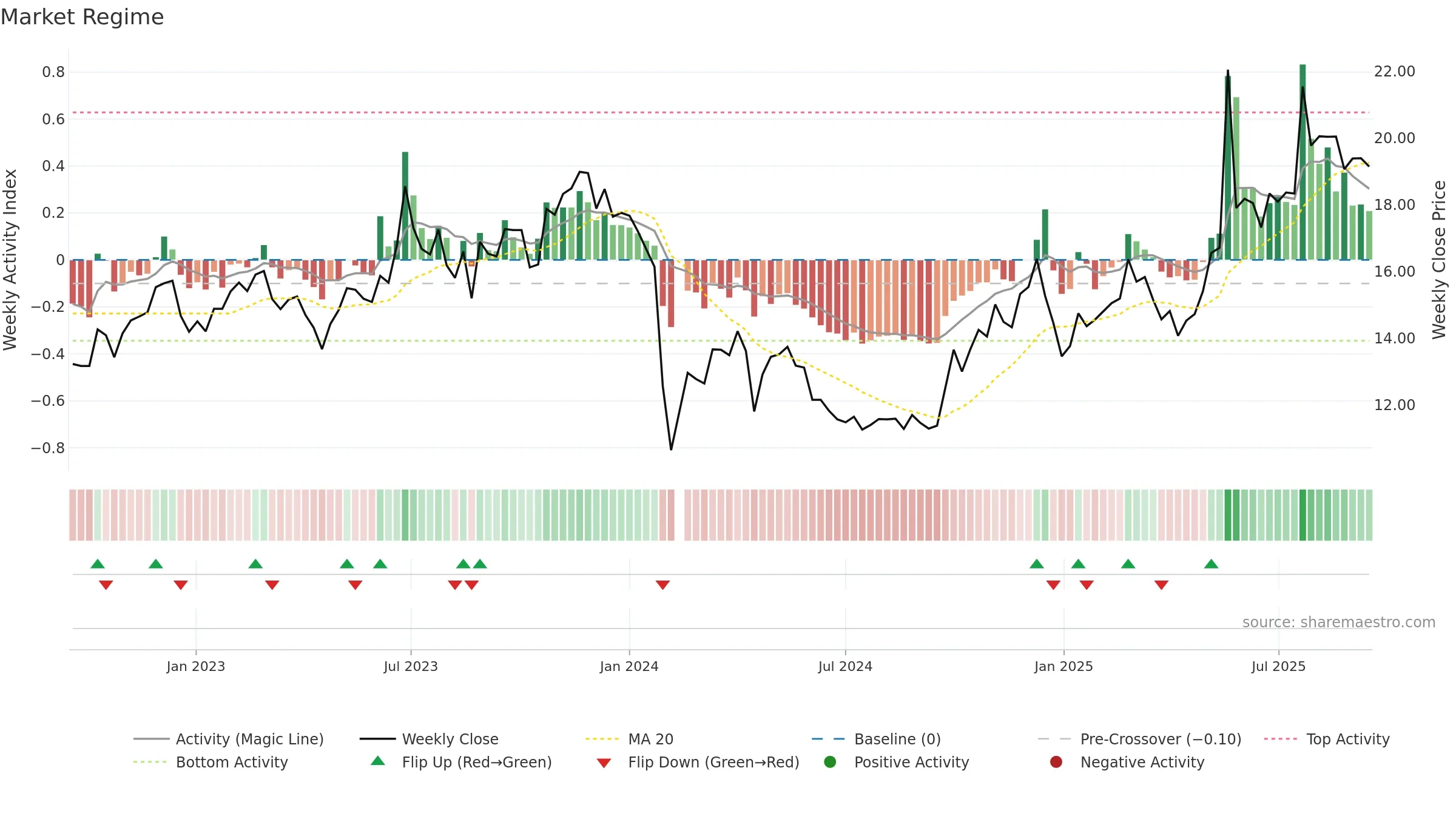The image size is (1456, 819).
Task: Click the Jul 2023 axis label
Action: point(411,666)
